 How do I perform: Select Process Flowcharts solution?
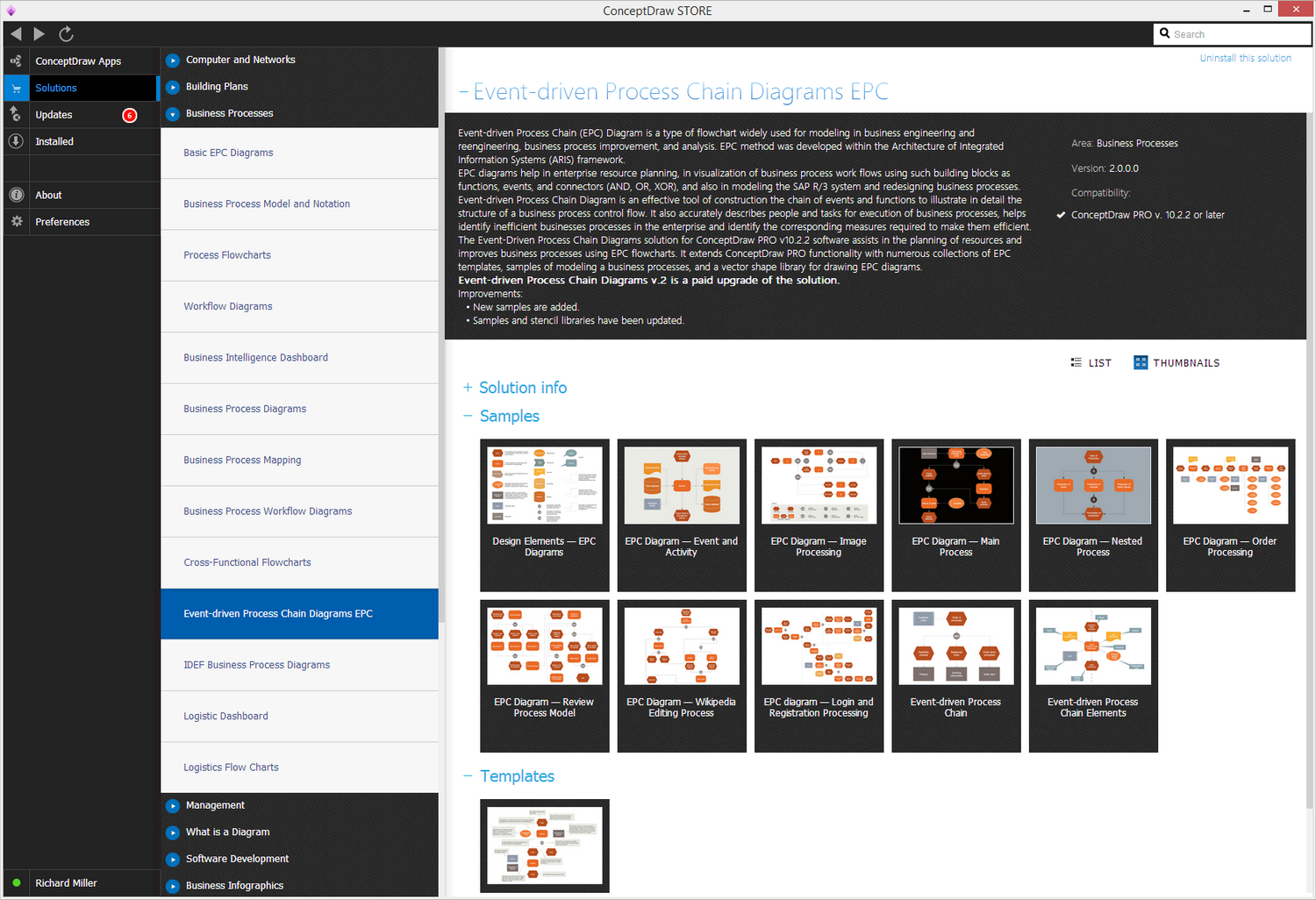click(299, 255)
